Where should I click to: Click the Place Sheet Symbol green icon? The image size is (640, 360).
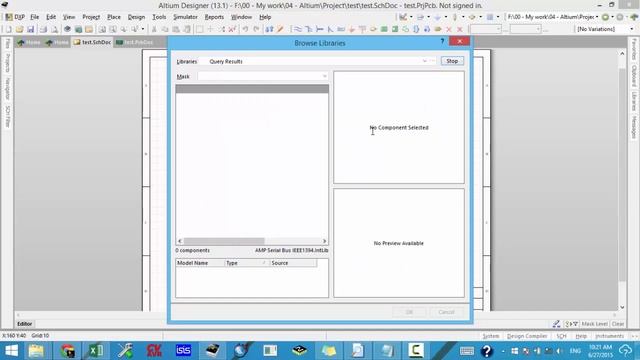pos(384,29)
